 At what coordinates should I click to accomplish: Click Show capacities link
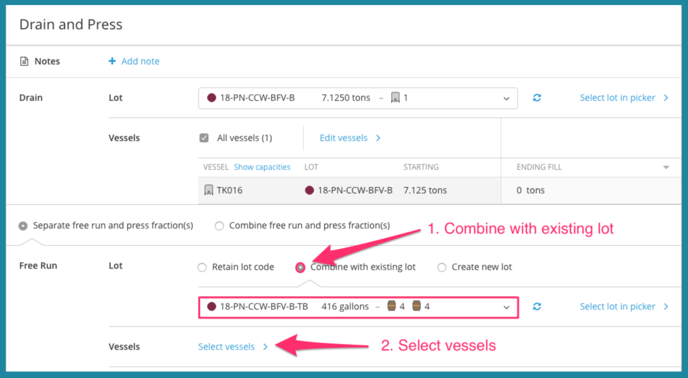(x=262, y=167)
